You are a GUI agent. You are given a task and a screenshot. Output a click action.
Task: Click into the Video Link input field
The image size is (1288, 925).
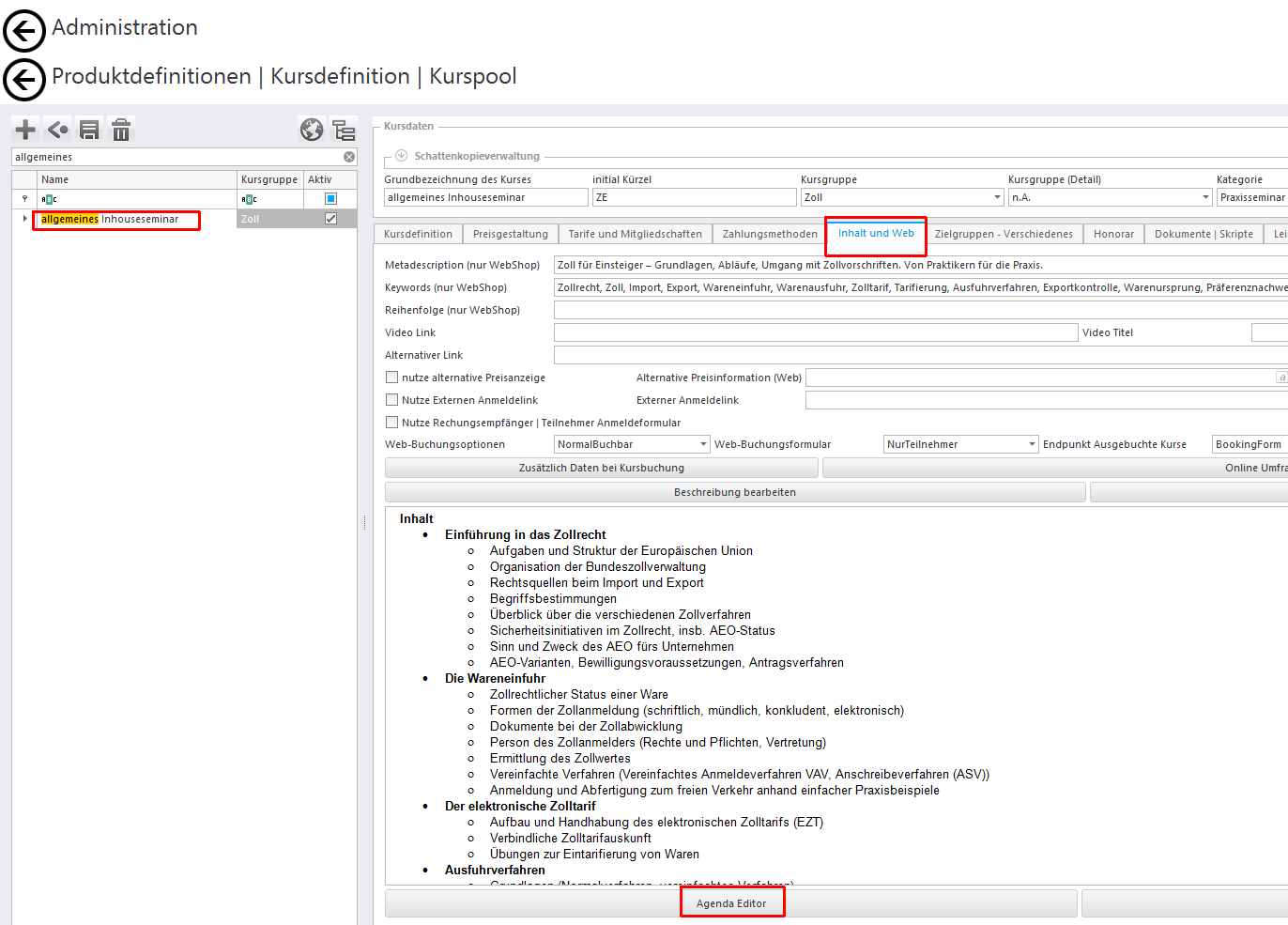pyautogui.click(x=815, y=332)
